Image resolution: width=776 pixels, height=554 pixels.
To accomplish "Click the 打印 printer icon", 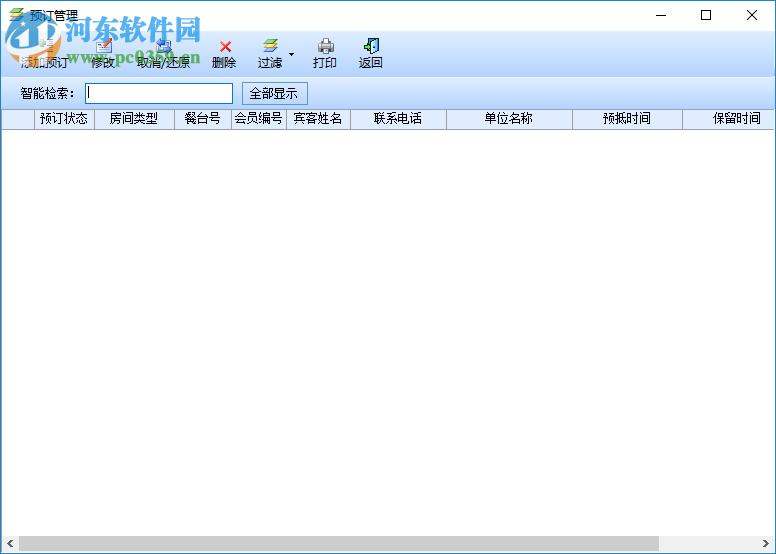I will [x=325, y=46].
